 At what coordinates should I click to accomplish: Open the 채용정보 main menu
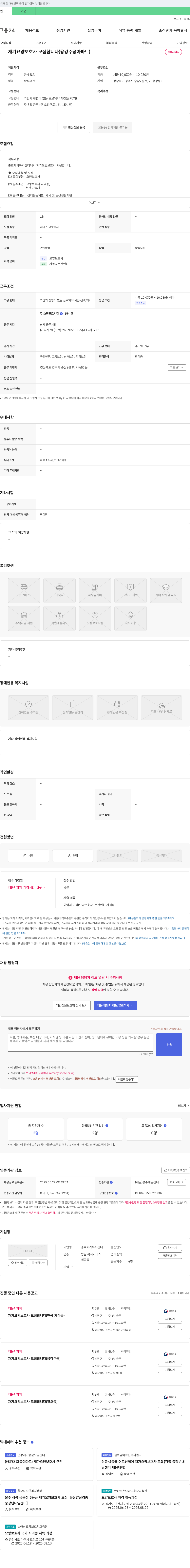[32, 30]
